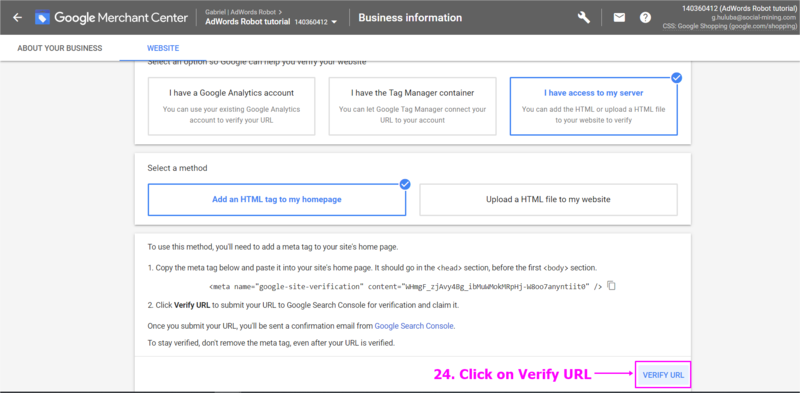Image resolution: width=800 pixels, height=393 pixels.
Task: Switch to the About Your Business tab
Action: pos(60,48)
